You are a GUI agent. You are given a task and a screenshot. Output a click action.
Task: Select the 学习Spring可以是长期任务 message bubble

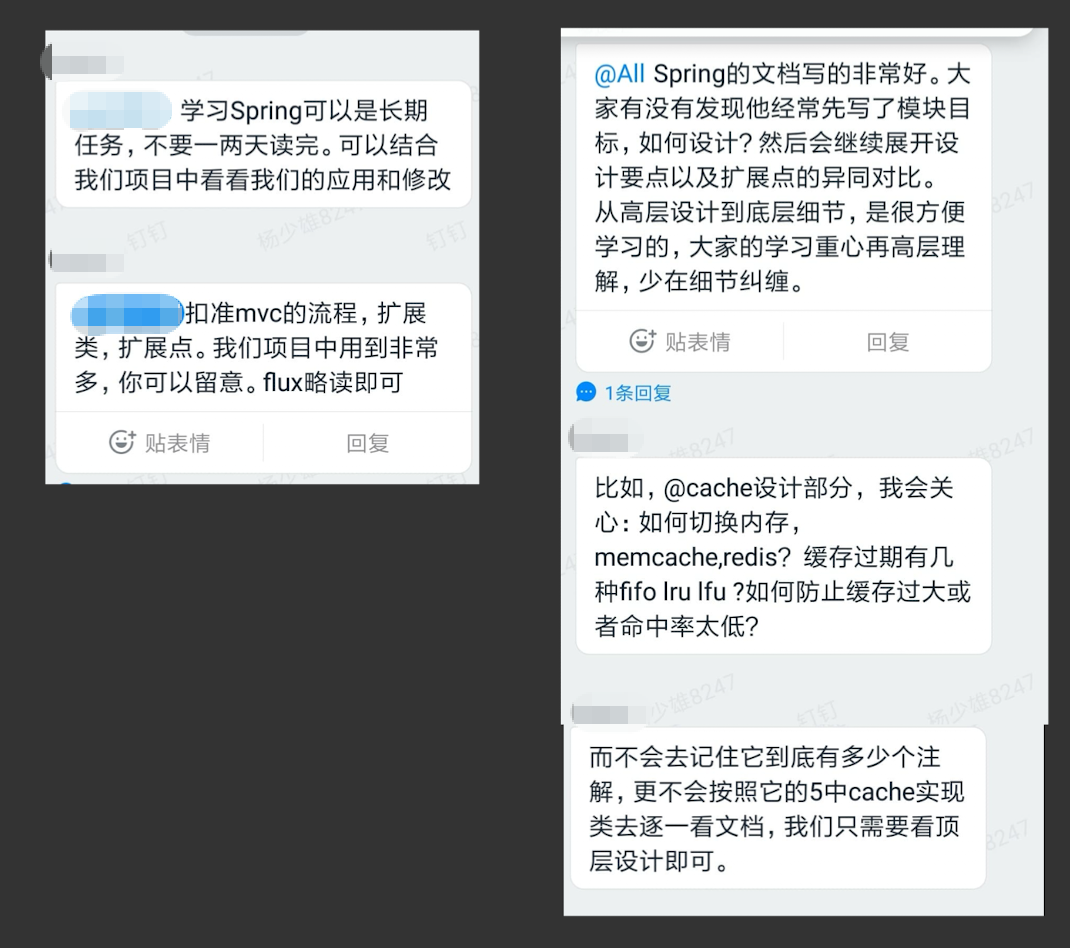[x=263, y=144]
